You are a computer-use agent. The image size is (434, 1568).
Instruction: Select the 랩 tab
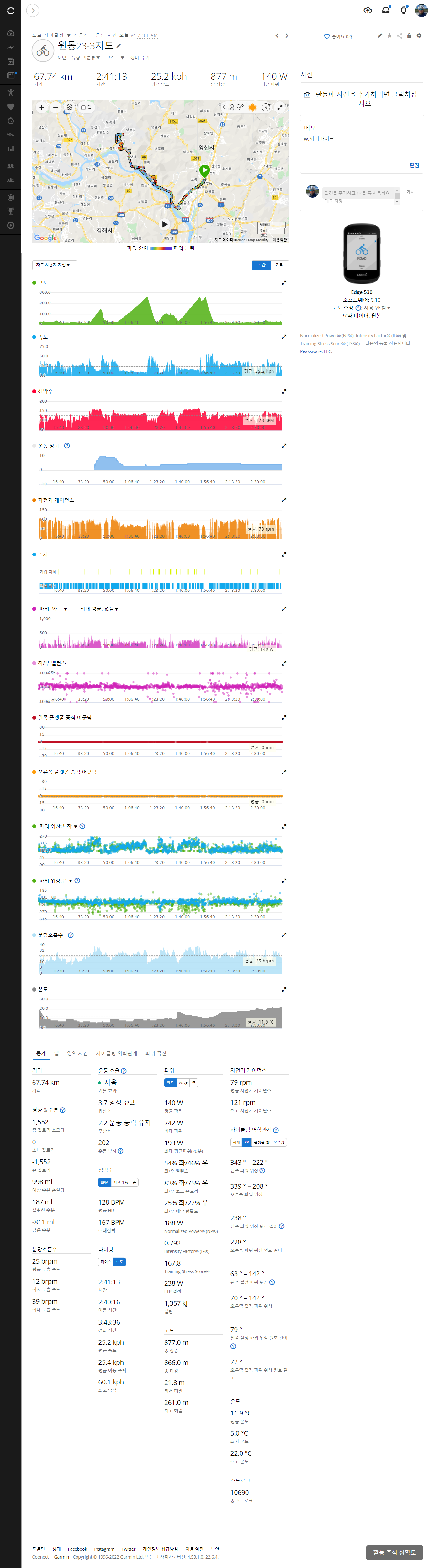[57, 1054]
